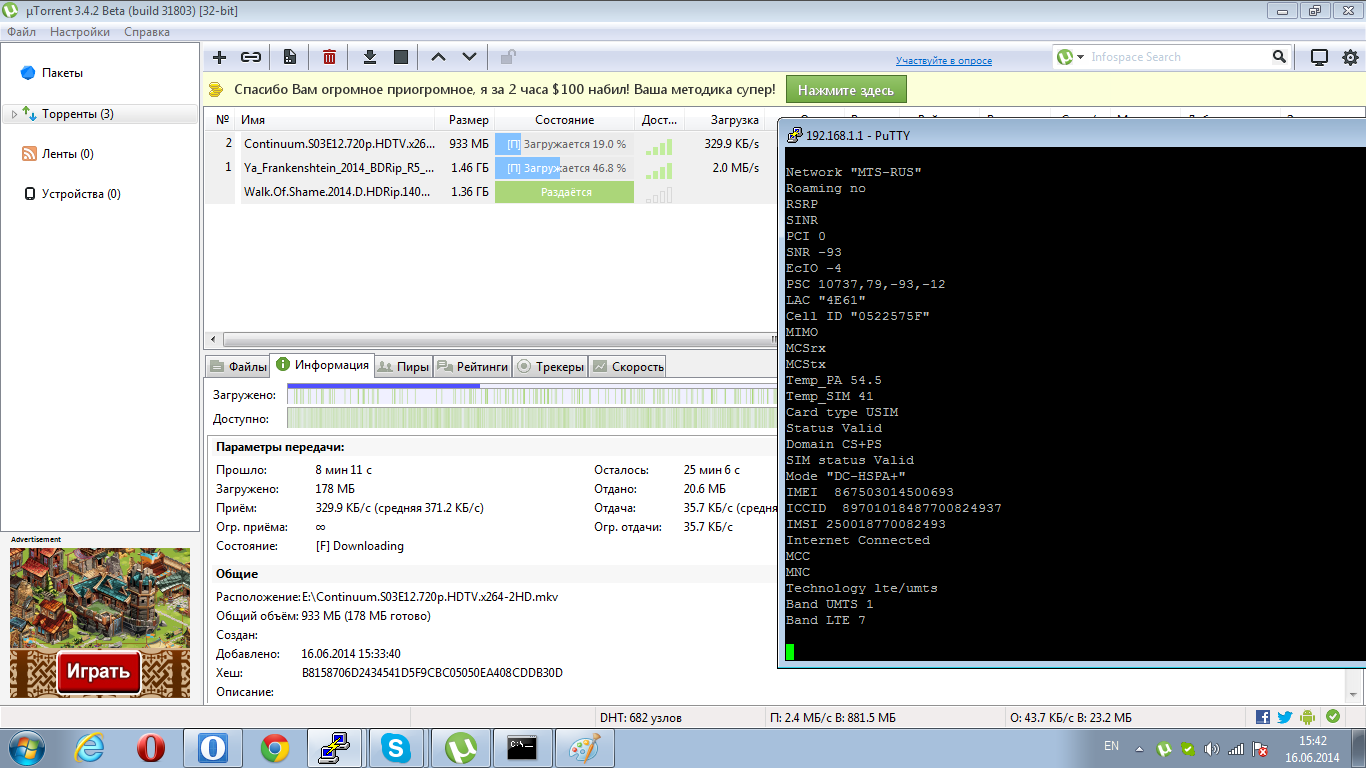Open Opera browser from taskbar
This screenshot has width=1366, height=768.
(151, 748)
